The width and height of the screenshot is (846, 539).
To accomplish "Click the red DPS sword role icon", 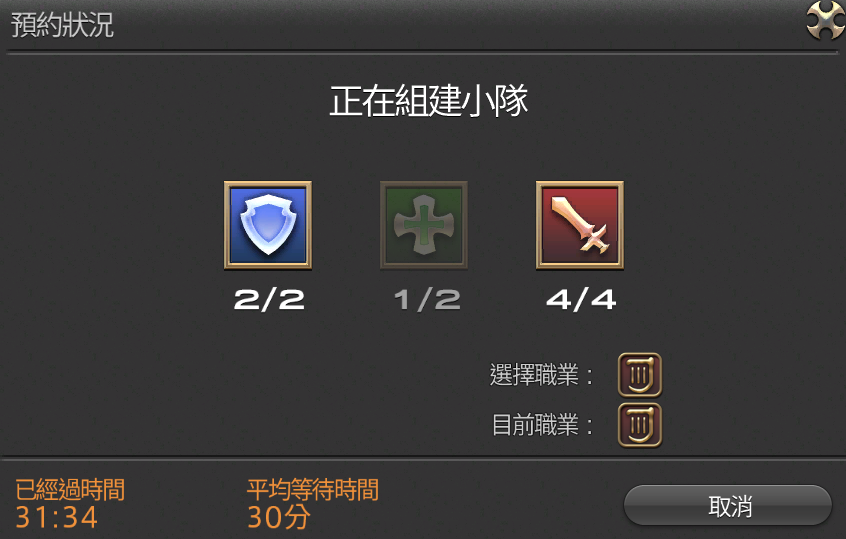I will click(x=580, y=225).
